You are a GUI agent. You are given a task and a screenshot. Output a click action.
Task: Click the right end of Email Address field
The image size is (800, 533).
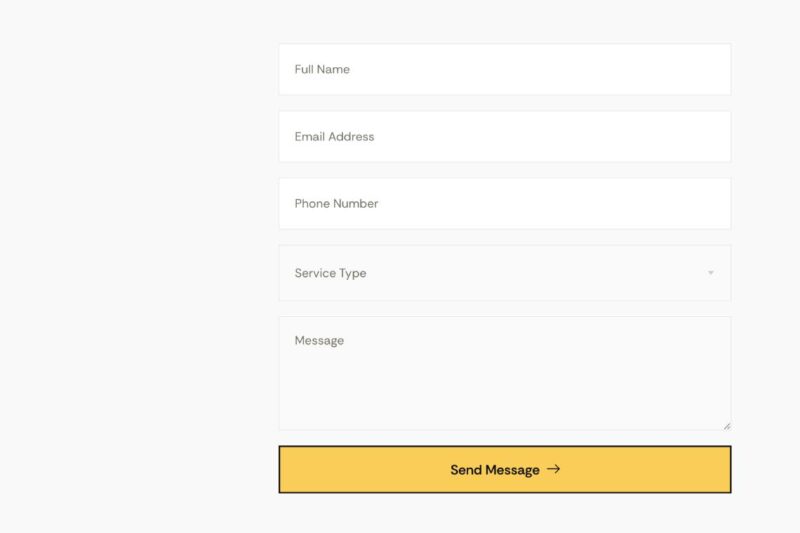tap(710, 136)
